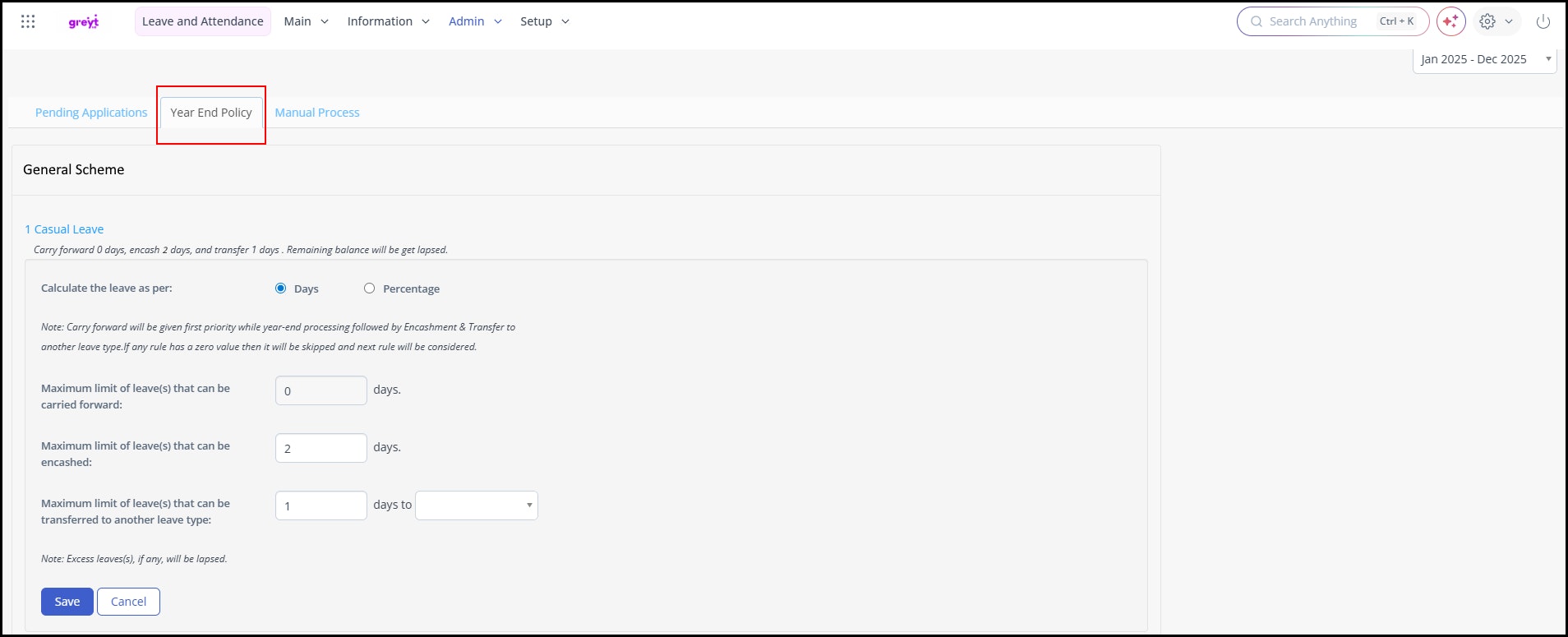
Task: Click the General Scheme heading
Action: [x=74, y=169]
